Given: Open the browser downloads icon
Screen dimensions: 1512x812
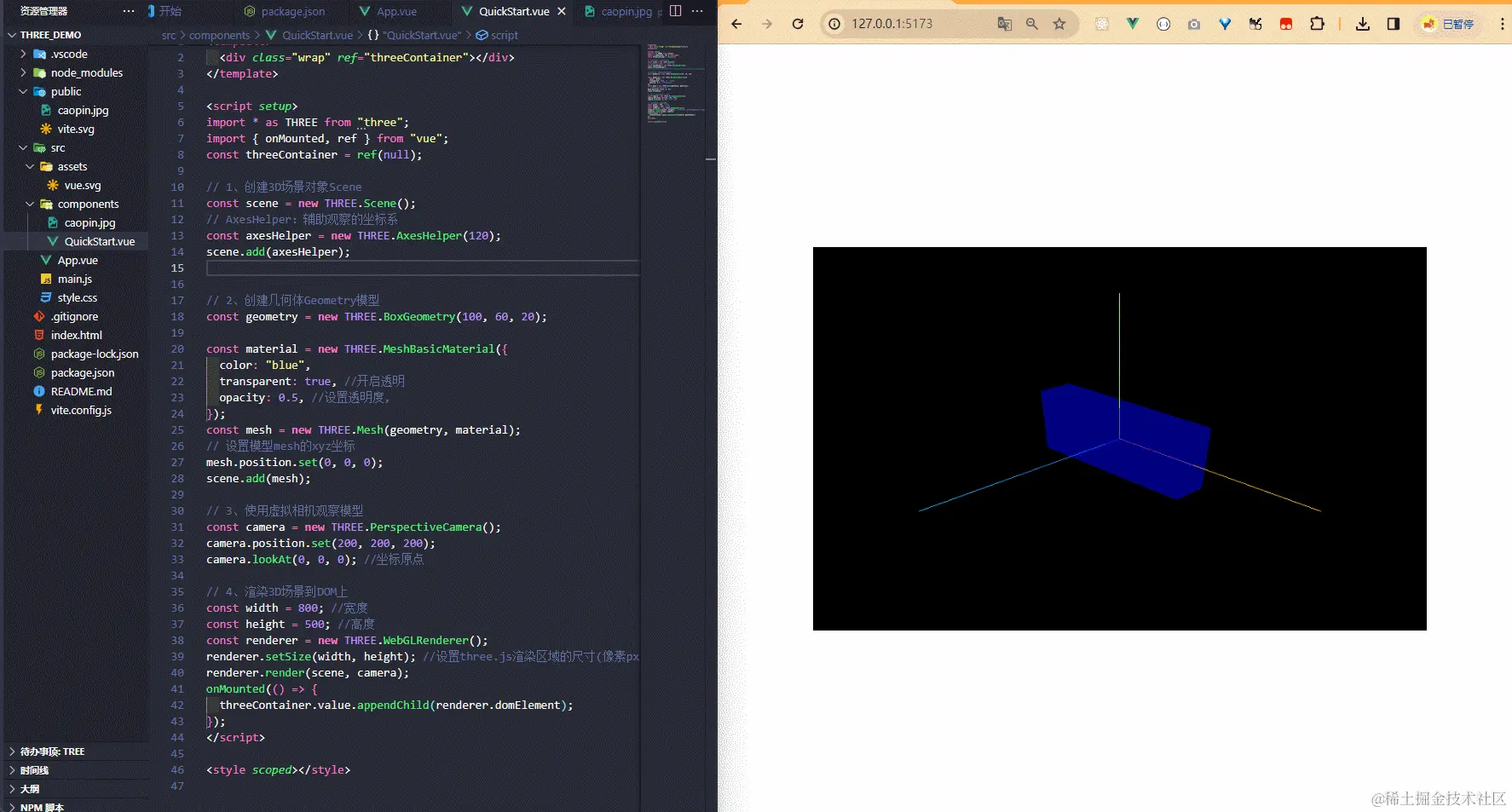Looking at the screenshot, I should (x=1363, y=24).
